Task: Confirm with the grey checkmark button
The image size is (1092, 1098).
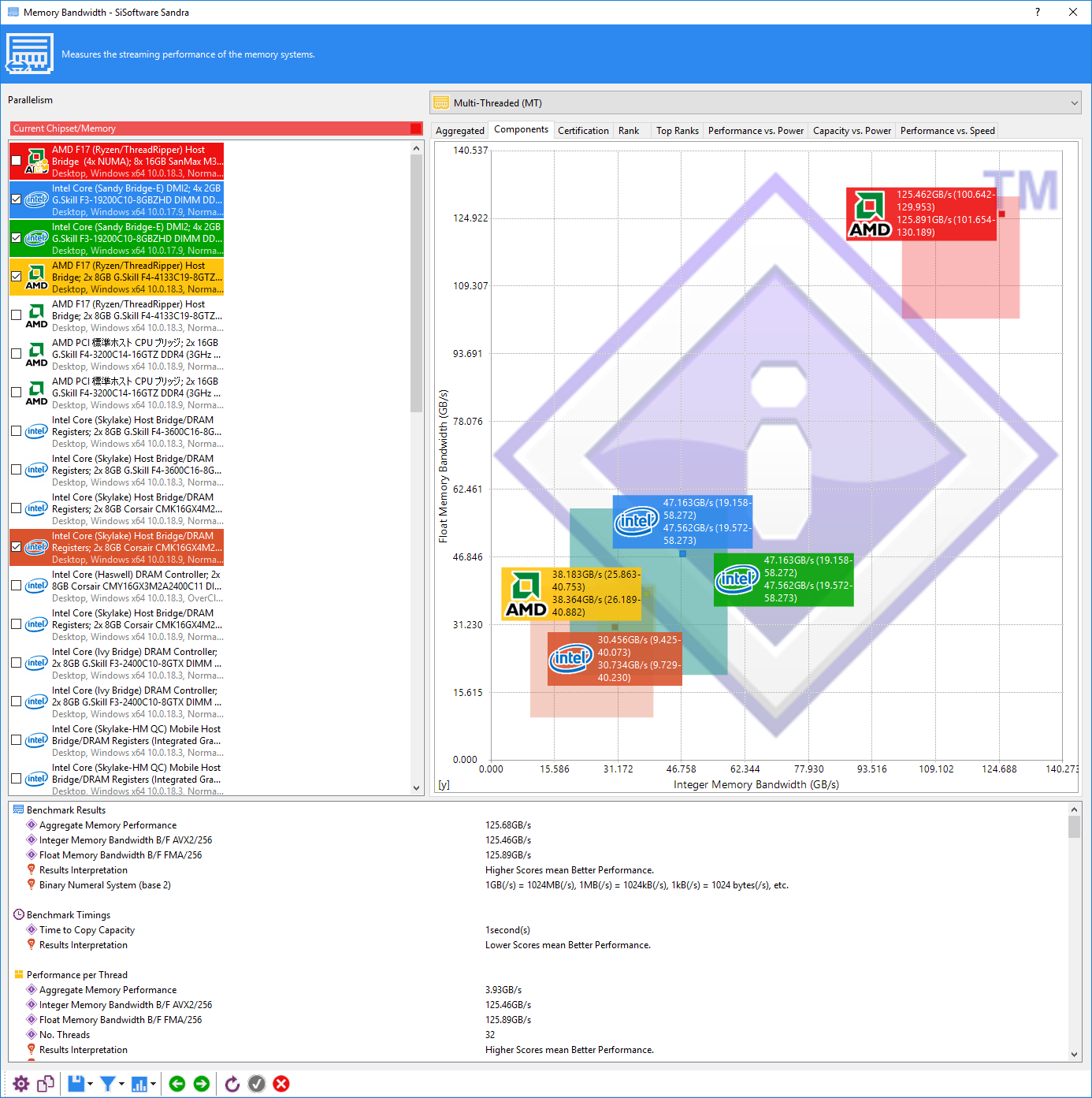Action: click(x=257, y=1084)
